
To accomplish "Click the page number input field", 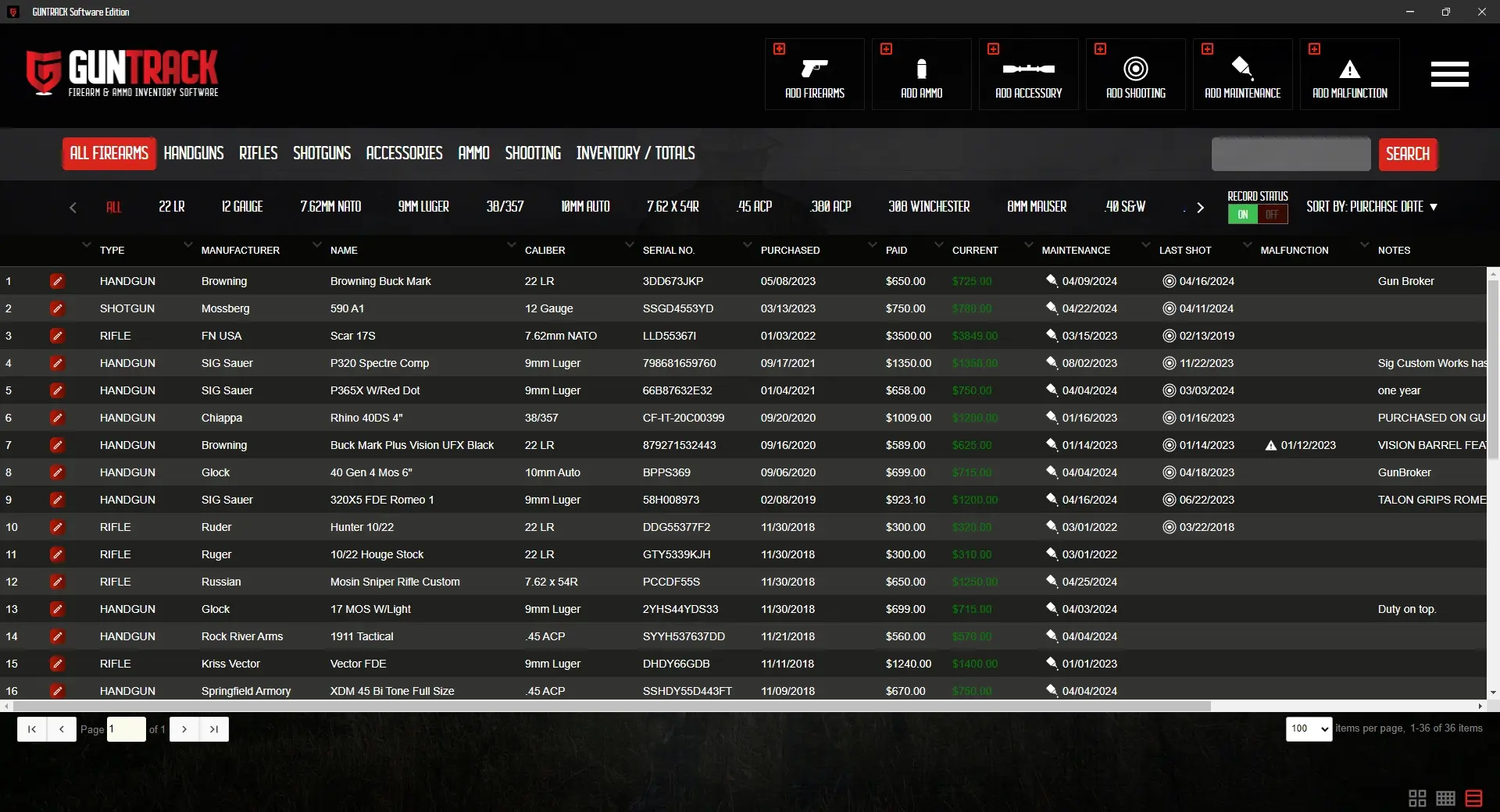I will pos(127,729).
